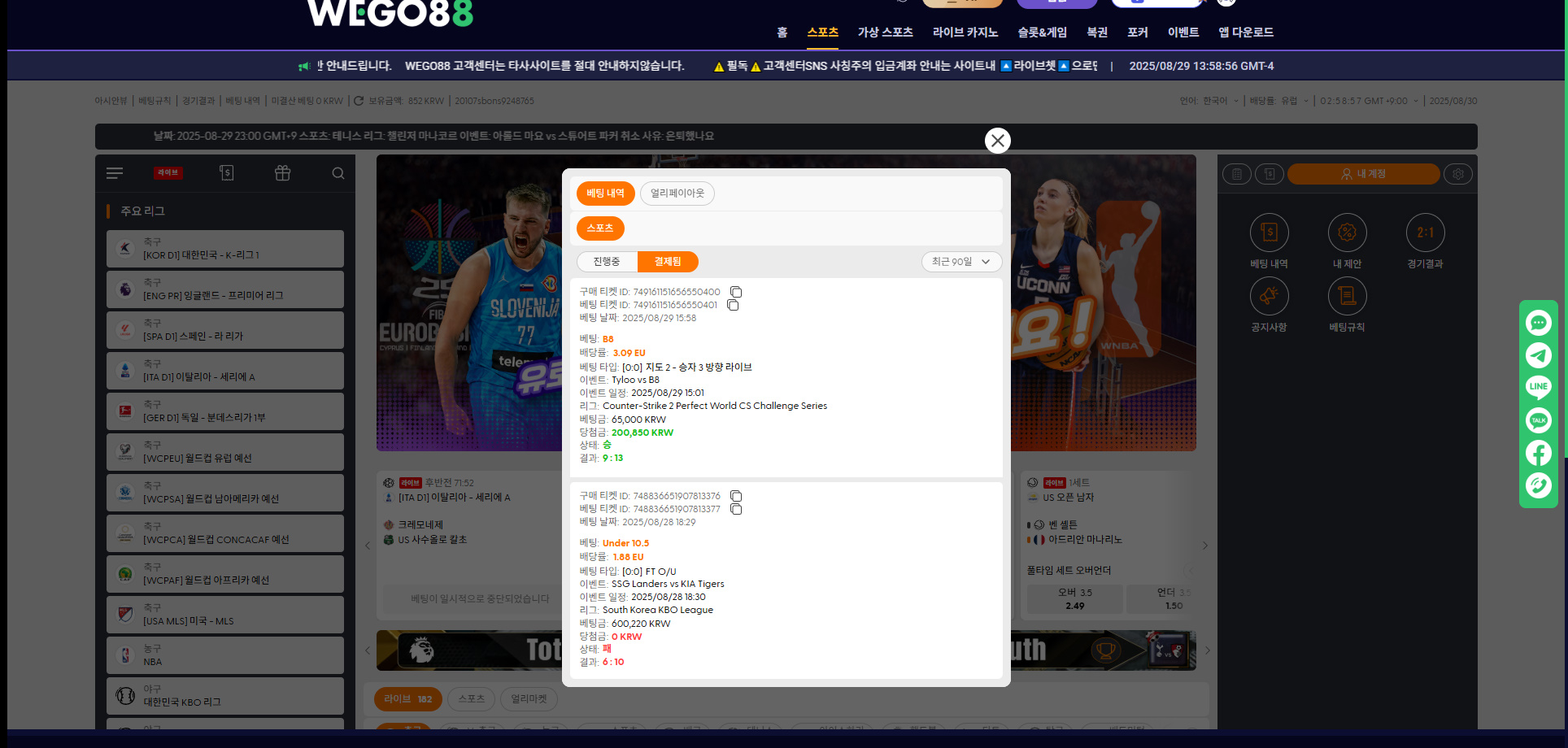Open the 이벤트 menu item

point(1183,33)
